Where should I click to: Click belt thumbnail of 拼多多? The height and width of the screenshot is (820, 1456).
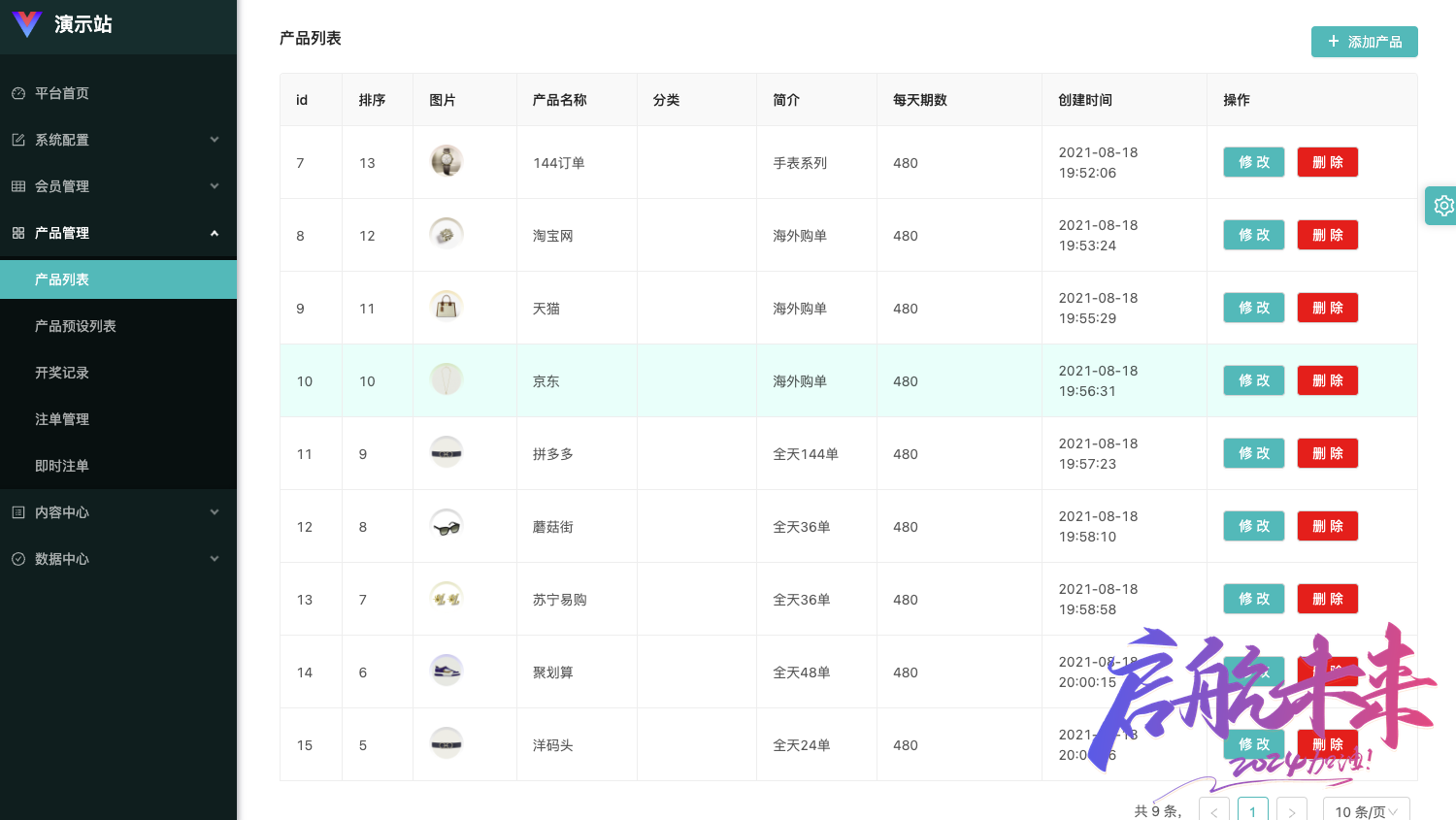447,451
